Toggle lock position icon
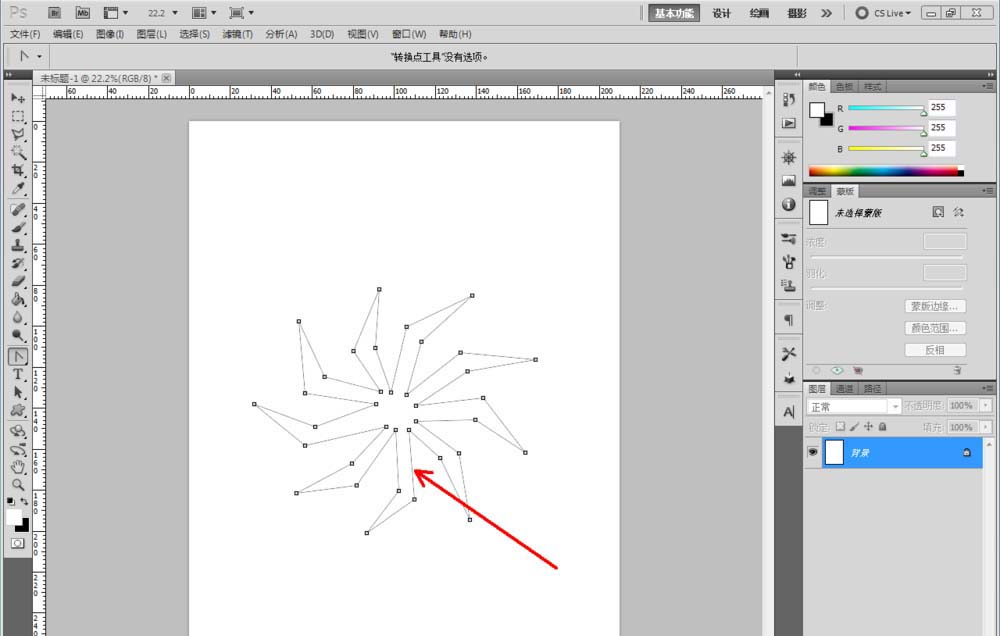 point(868,426)
